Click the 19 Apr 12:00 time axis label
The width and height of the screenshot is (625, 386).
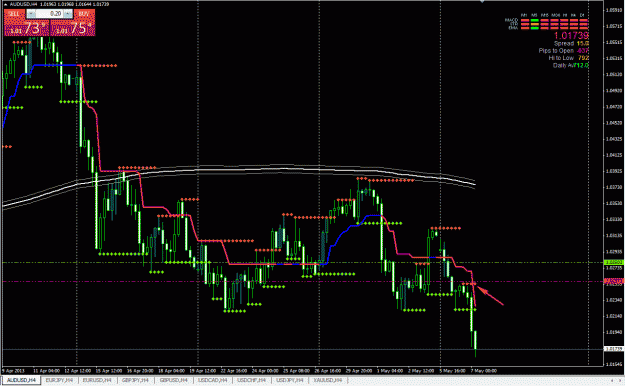click(x=203, y=371)
